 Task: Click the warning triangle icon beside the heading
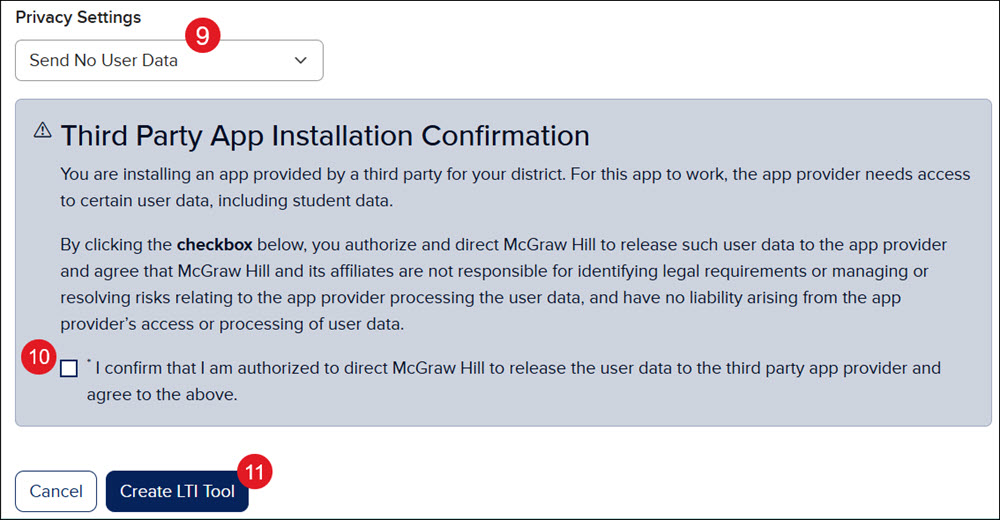click(42, 131)
